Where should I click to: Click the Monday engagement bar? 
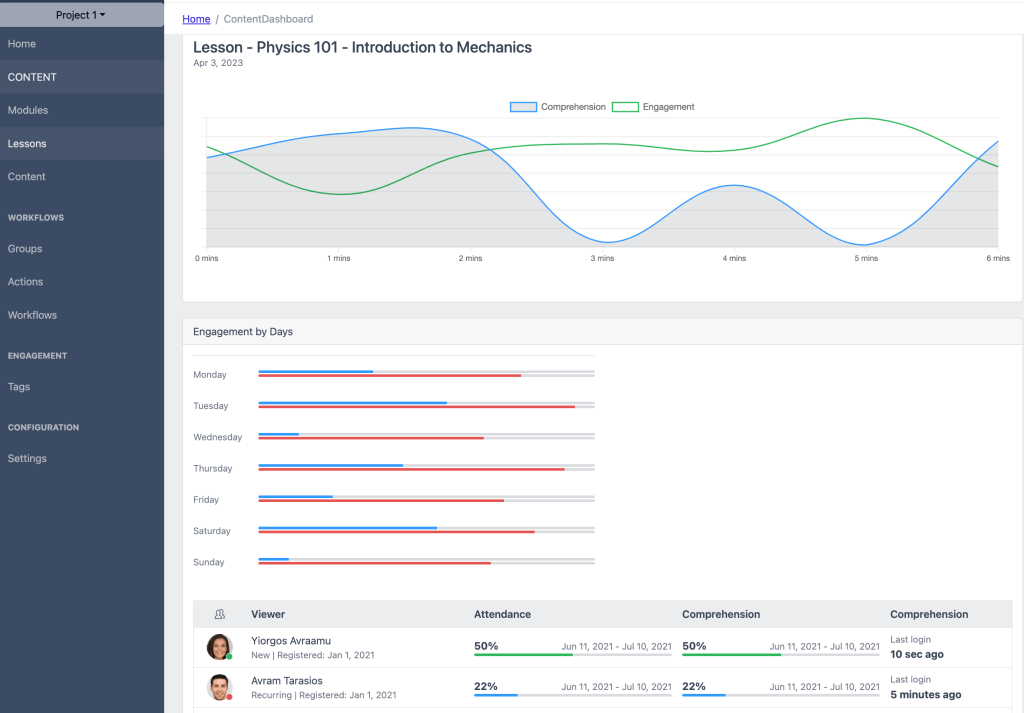click(x=426, y=374)
